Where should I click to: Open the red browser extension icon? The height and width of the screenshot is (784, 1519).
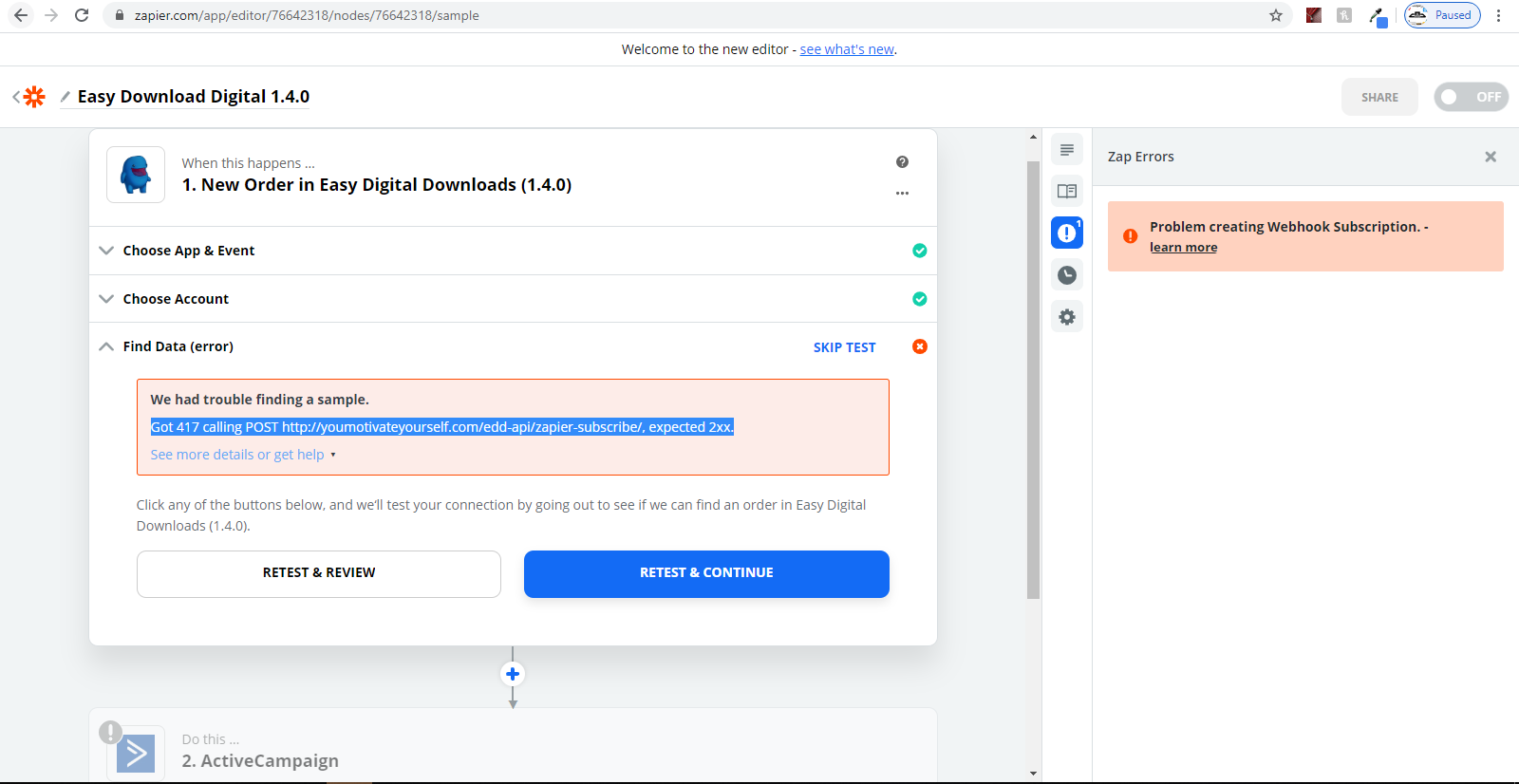[x=1314, y=15]
